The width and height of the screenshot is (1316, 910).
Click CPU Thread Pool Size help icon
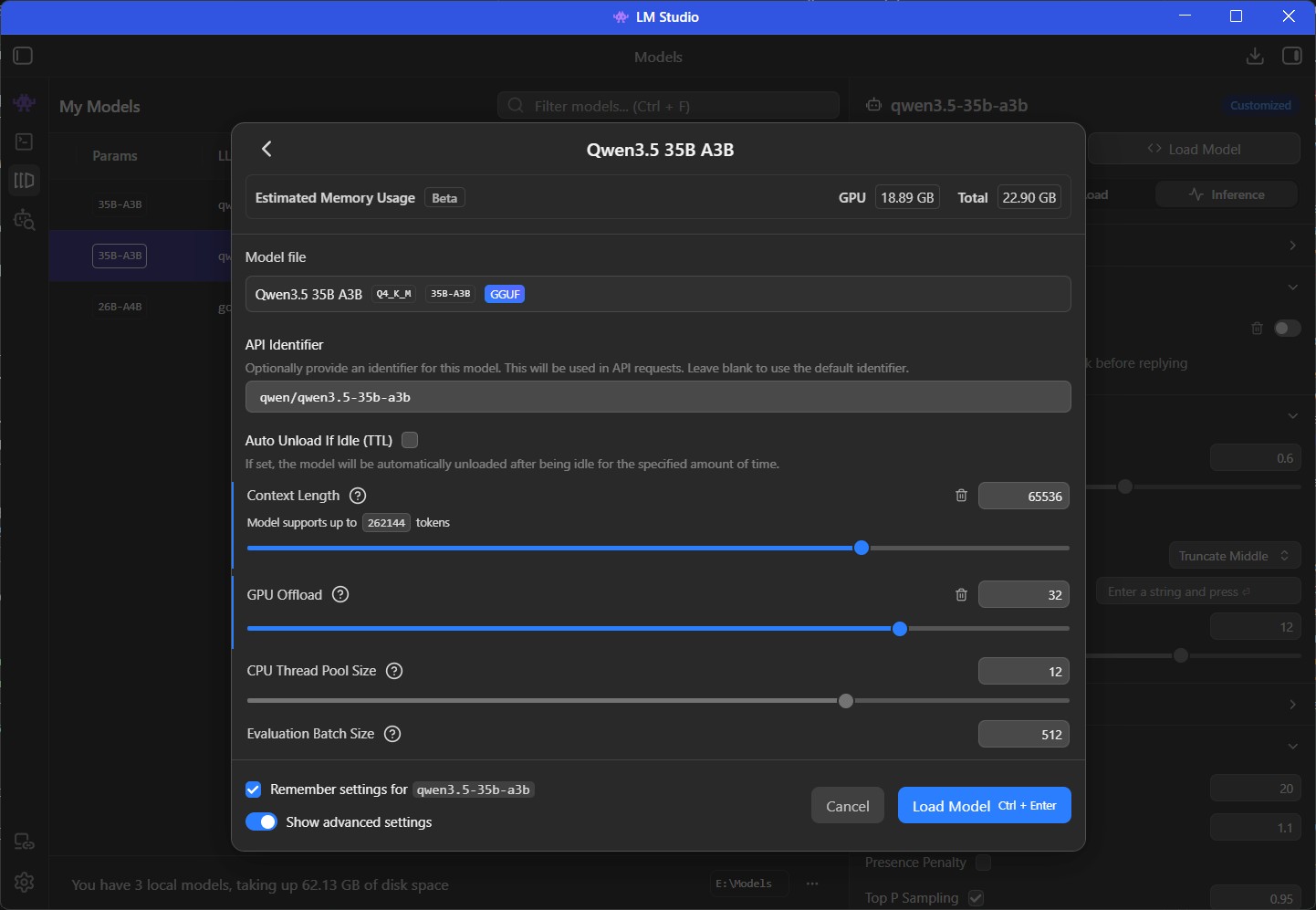coord(394,671)
